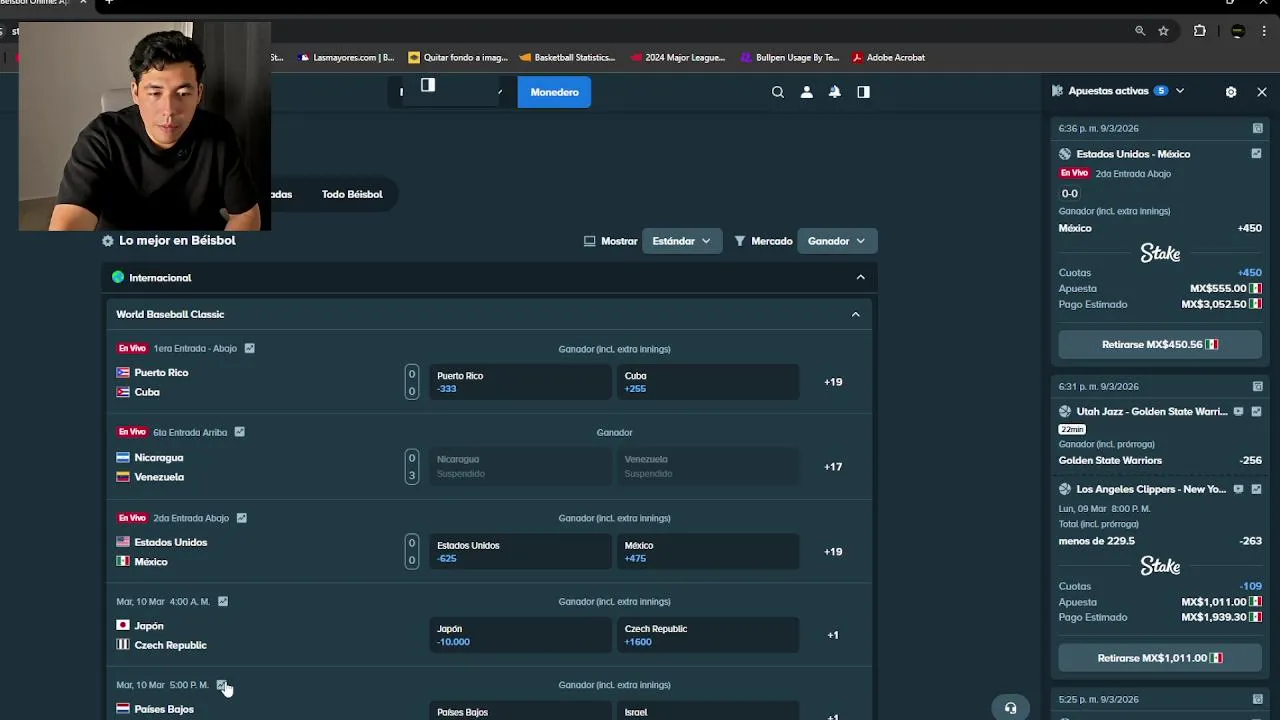The width and height of the screenshot is (1280, 720).
Task: Open the Venezuela team name in match list
Action: click(159, 477)
